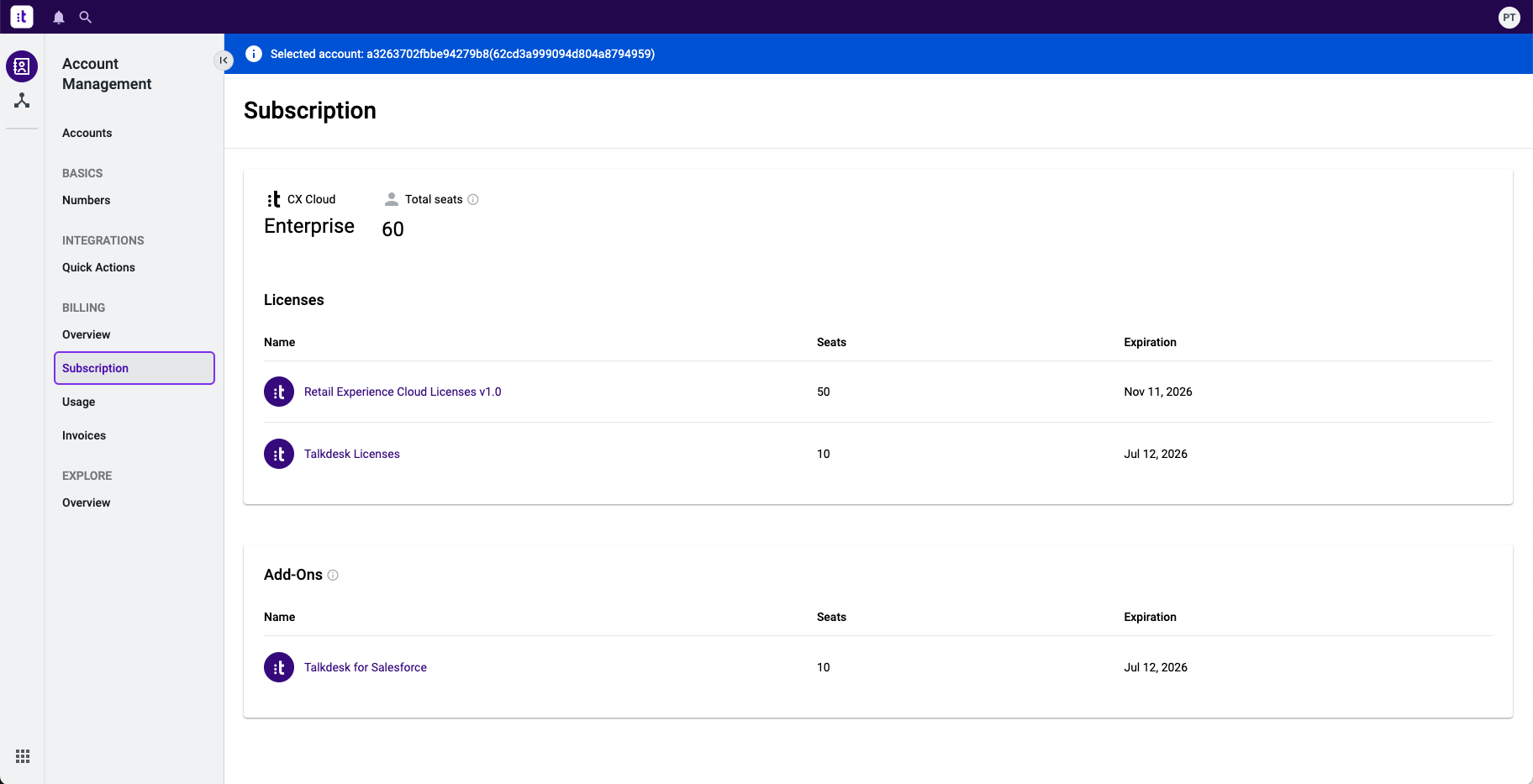Open Usage in sidebar
The image size is (1533, 784).
click(x=78, y=402)
